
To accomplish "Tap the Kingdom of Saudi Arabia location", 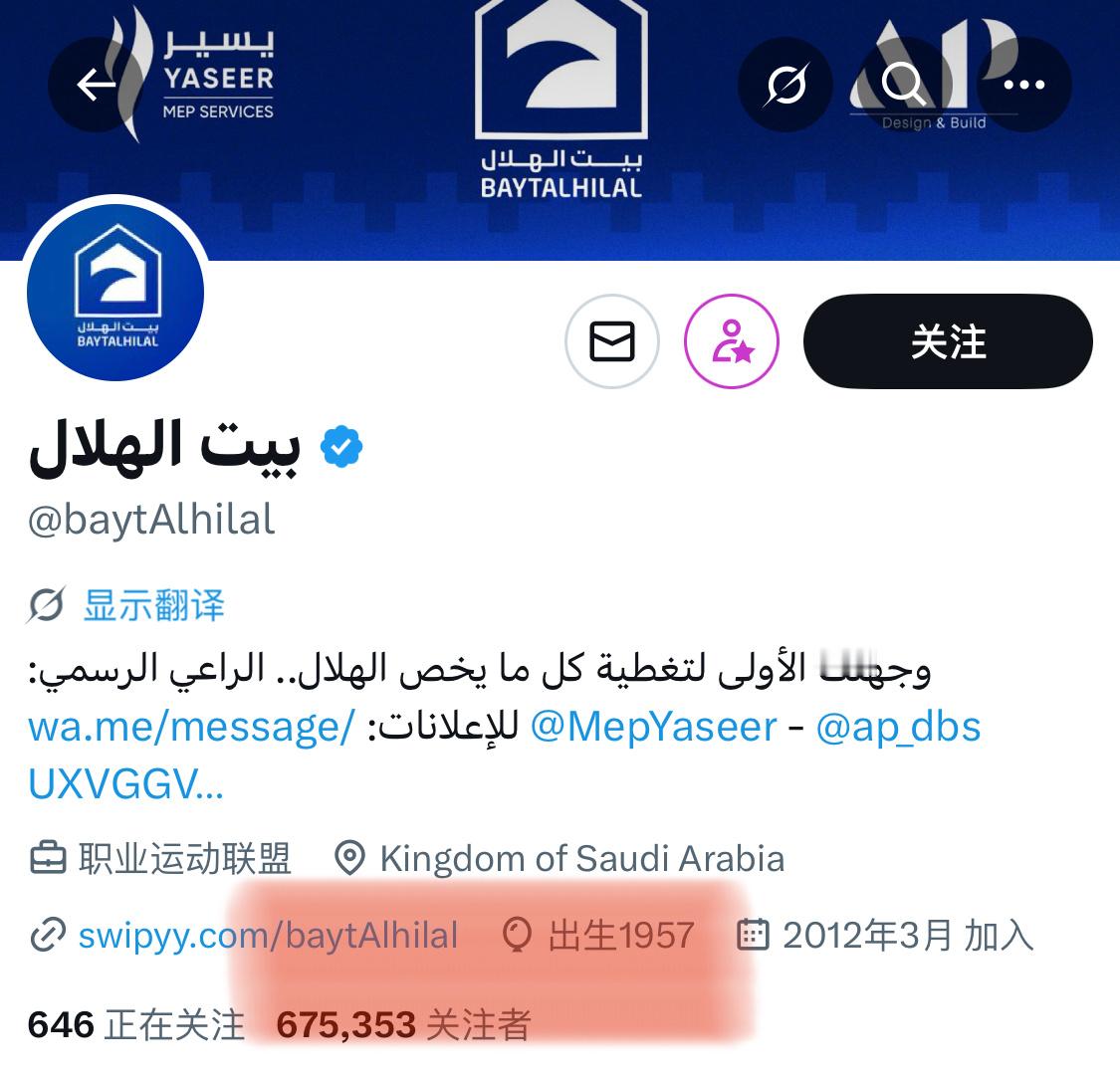I will tap(582, 858).
